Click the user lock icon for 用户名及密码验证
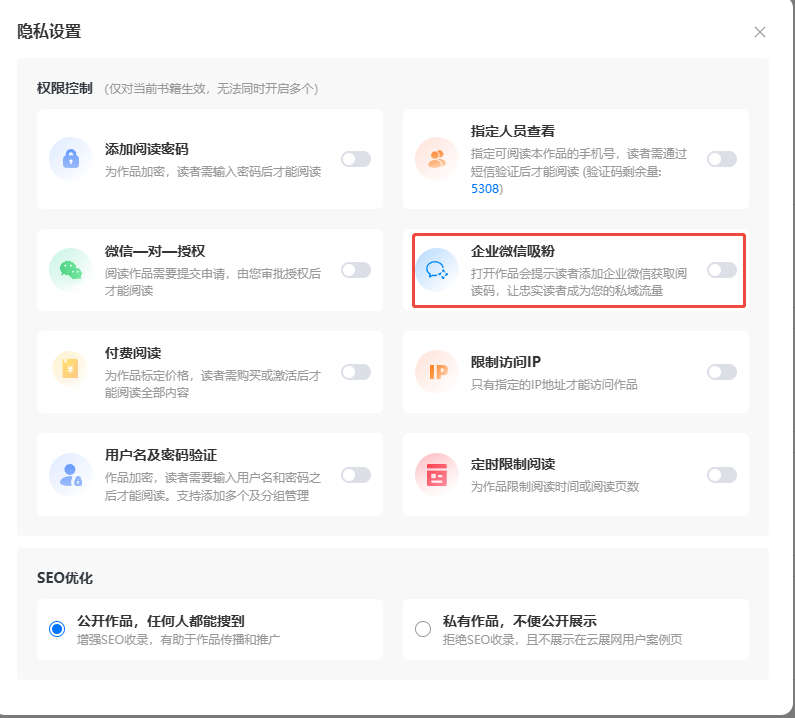This screenshot has height=718, width=795. click(x=70, y=474)
